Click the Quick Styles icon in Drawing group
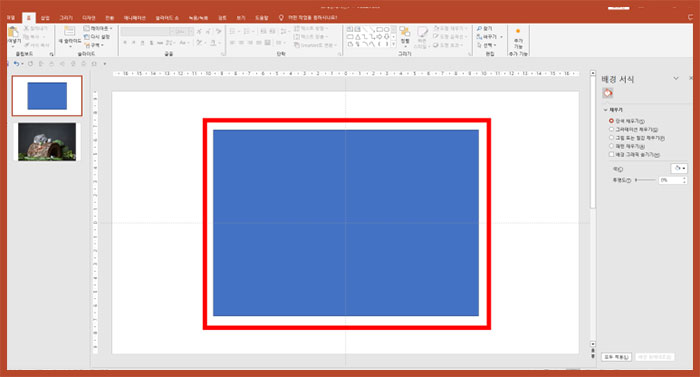700x377 pixels. click(422, 32)
